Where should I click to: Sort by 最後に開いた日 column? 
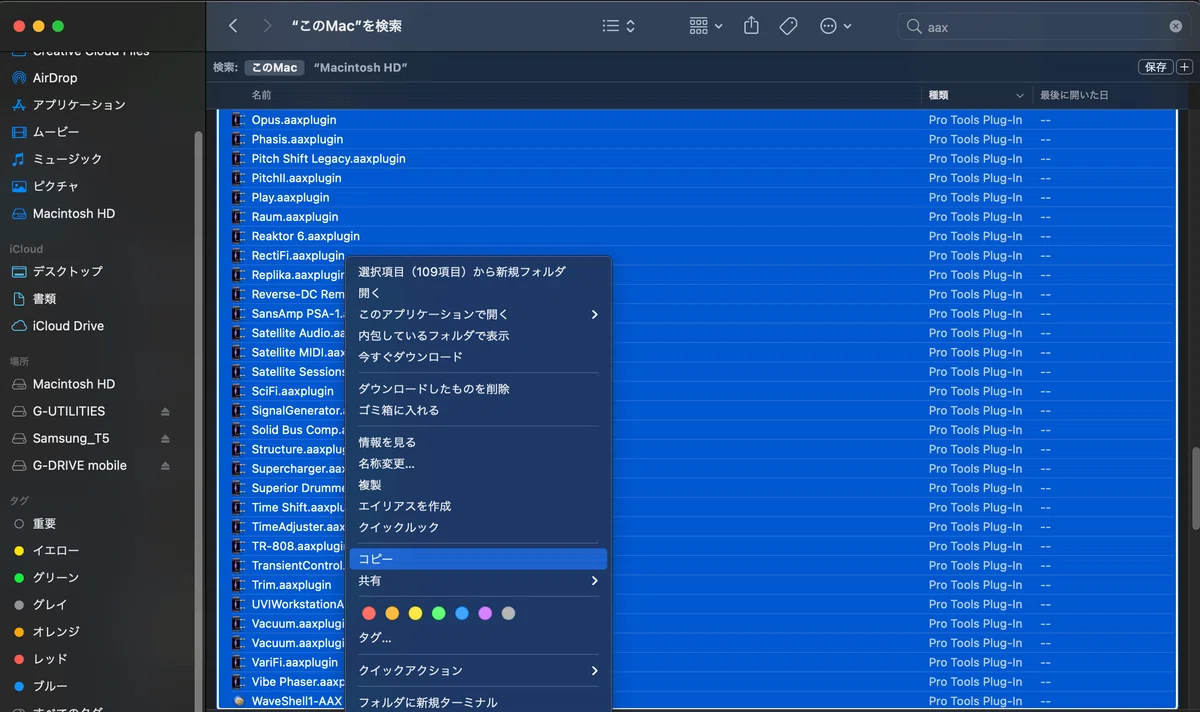pyautogui.click(x=1074, y=95)
